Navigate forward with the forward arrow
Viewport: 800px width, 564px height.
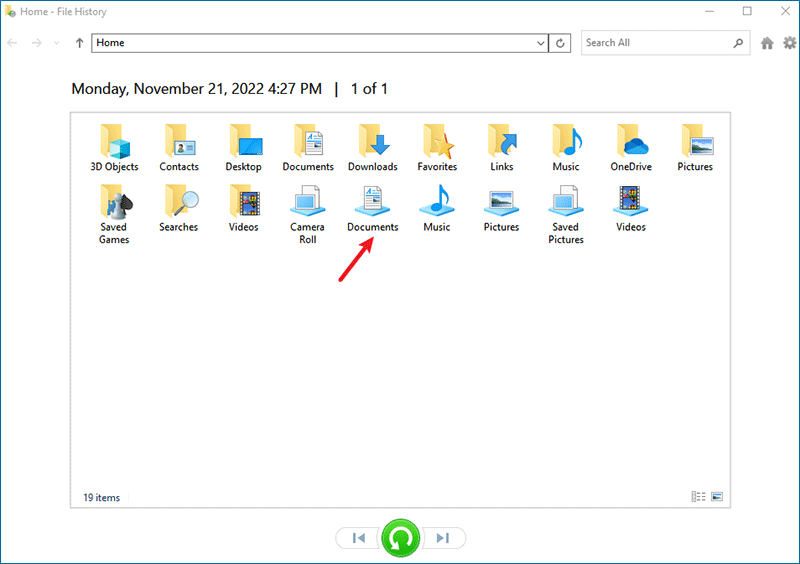tap(36, 43)
